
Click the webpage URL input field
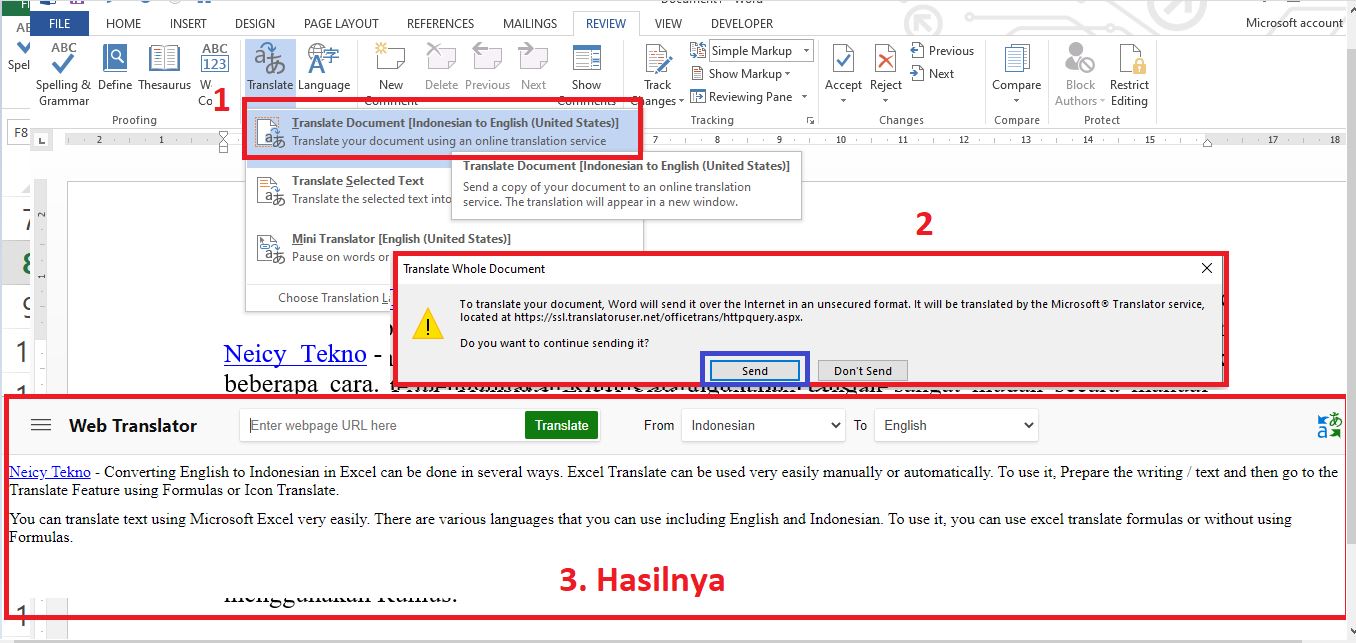click(382, 425)
